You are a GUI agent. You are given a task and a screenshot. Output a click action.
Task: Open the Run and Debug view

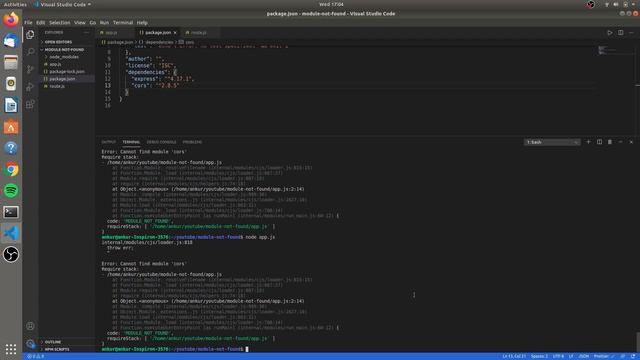click(30, 87)
